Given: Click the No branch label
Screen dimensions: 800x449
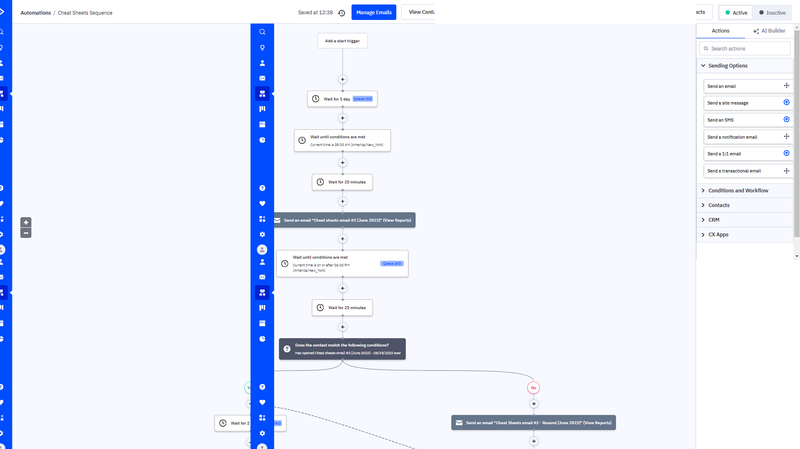Looking at the screenshot, I should pyautogui.click(x=533, y=388).
